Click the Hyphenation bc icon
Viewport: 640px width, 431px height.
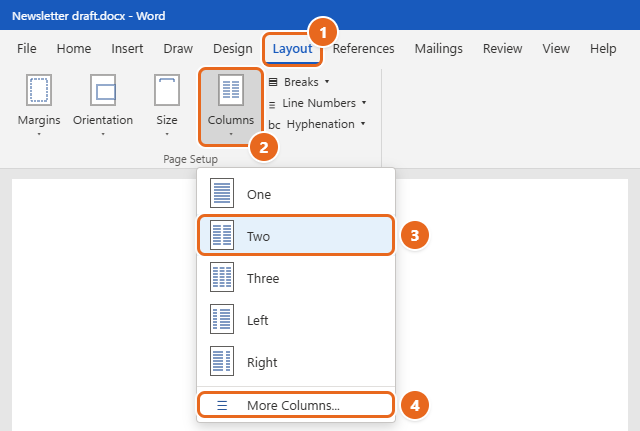click(274, 124)
